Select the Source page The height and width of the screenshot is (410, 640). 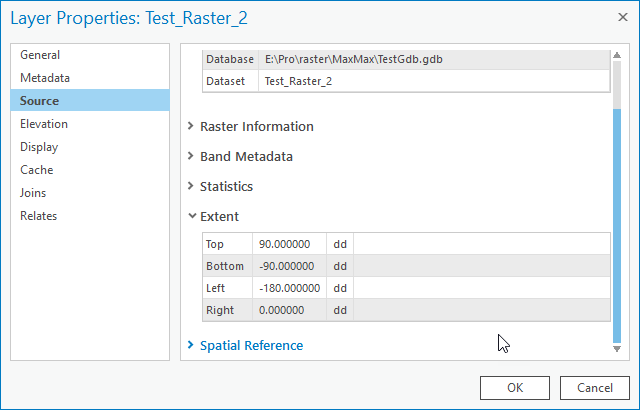[x=40, y=101]
